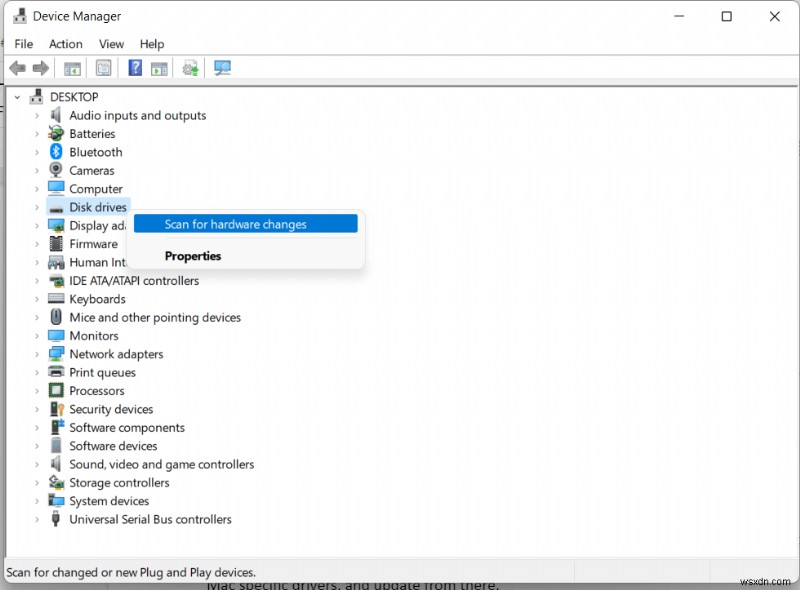Viewport: 800px width, 590px height.
Task: Select the Software devices label
Action: [113, 446]
